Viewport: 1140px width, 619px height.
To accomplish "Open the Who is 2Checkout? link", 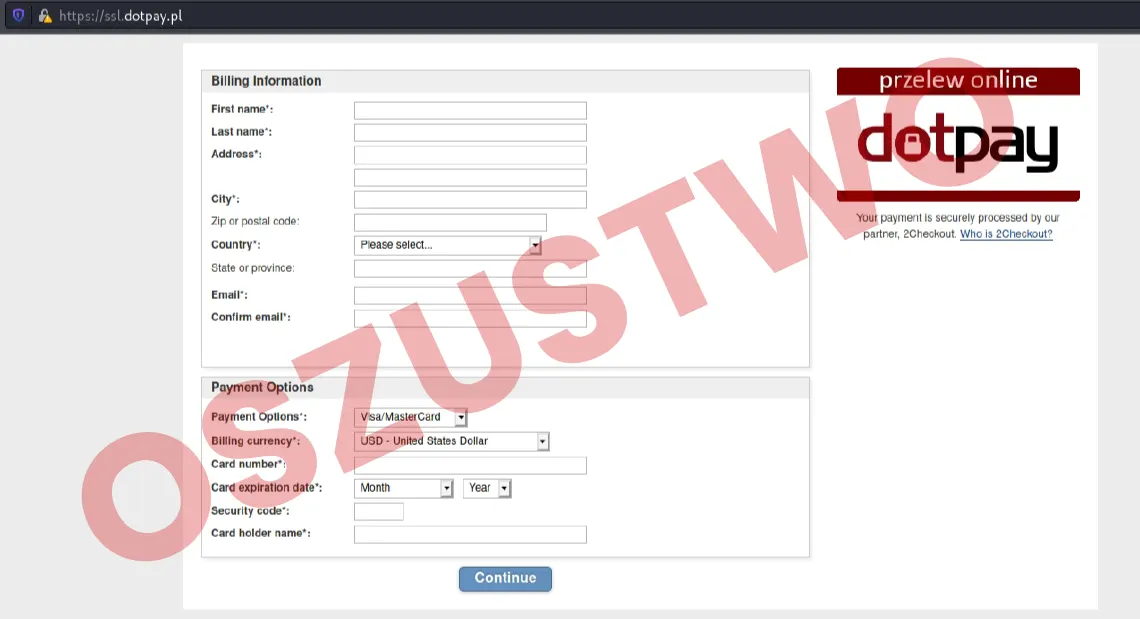I will tap(1006, 234).
